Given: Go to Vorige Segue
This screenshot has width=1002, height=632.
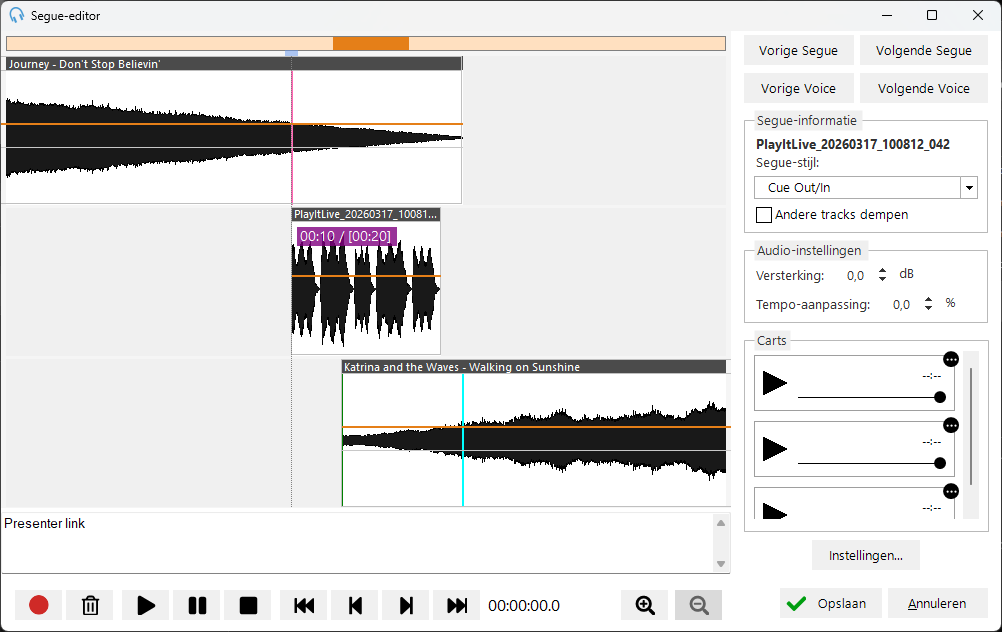Looking at the screenshot, I should pyautogui.click(x=798, y=50).
